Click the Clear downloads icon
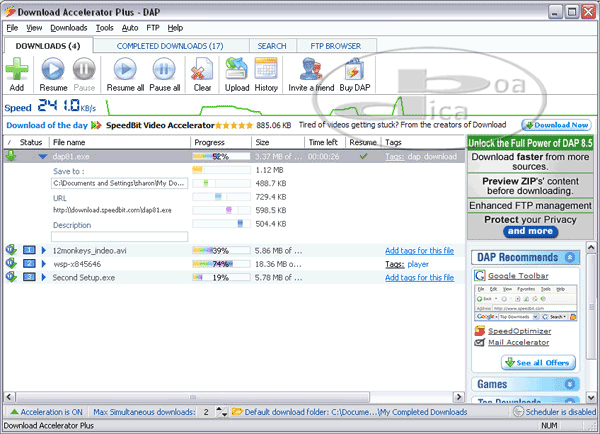600x434 pixels. coord(202,69)
